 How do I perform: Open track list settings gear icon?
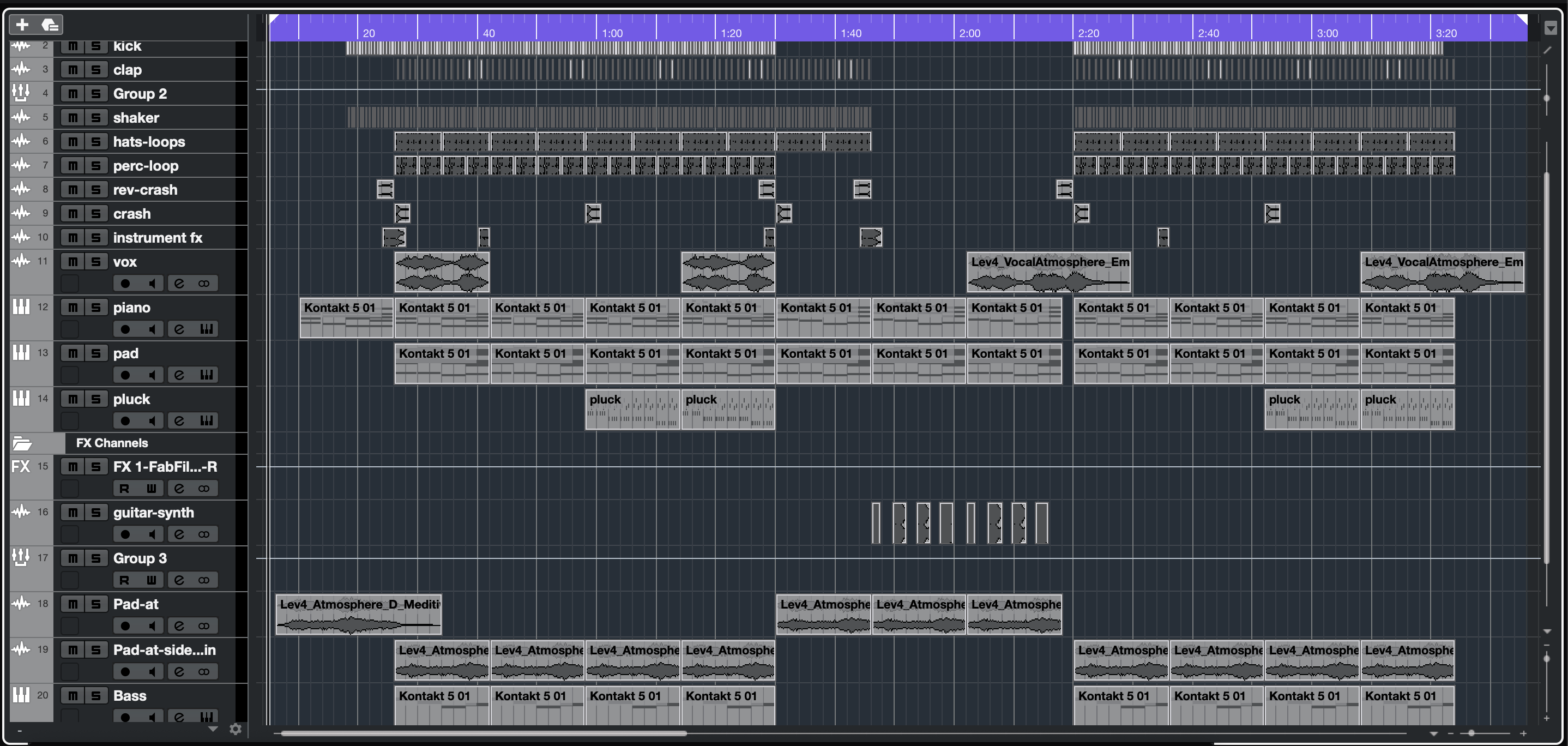pyautogui.click(x=236, y=729)
